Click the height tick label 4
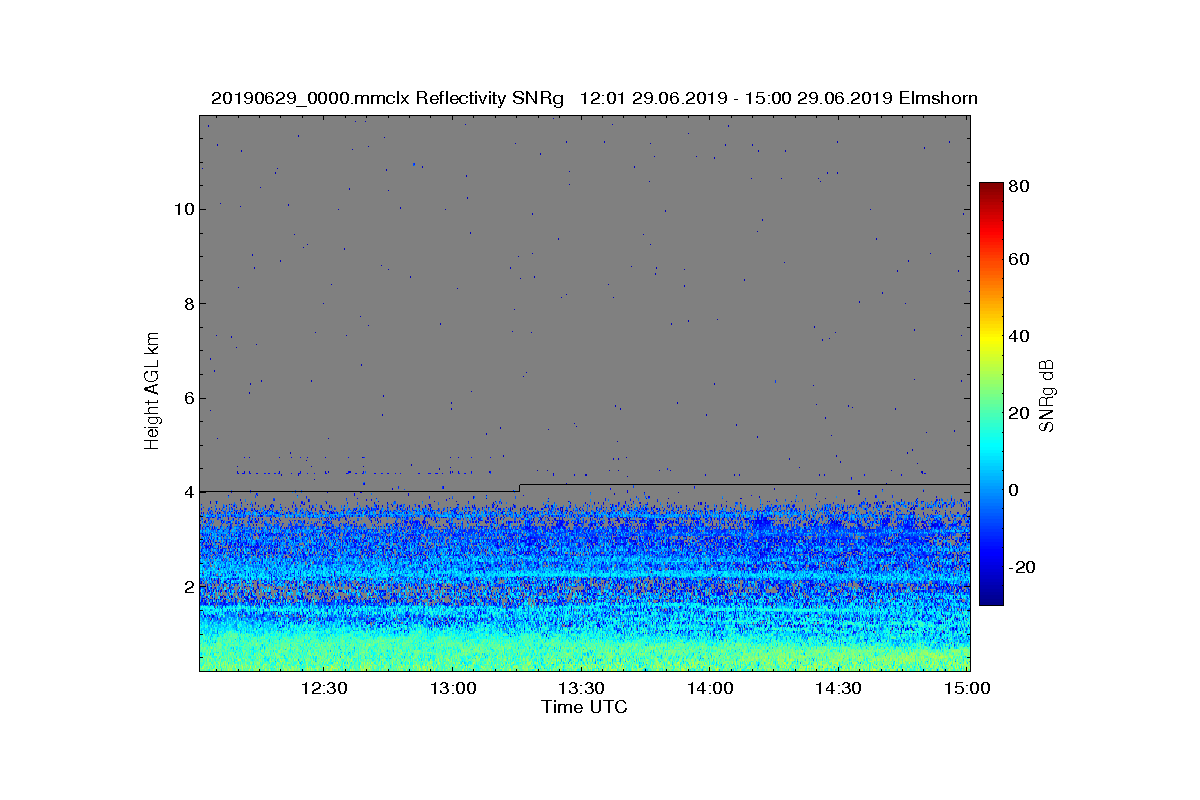The height and width of the screenshot is (800, 1200). click(x=188, y=492)
